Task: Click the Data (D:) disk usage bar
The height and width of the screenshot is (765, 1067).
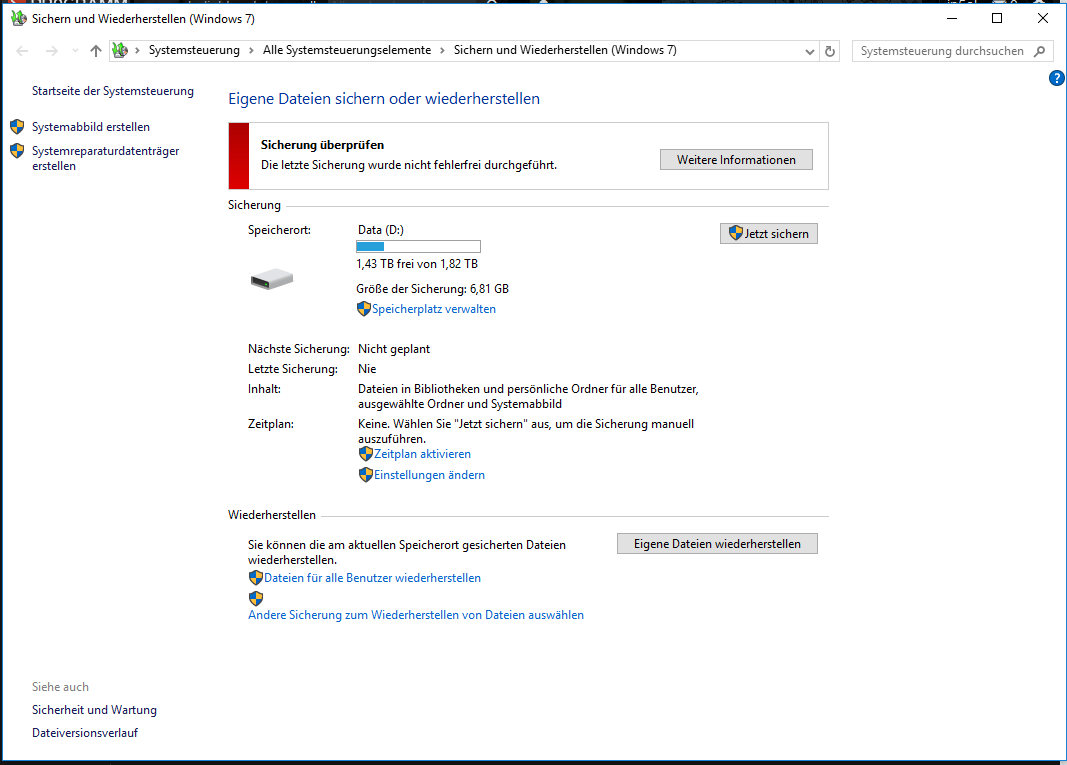Action: pos(418,246)
